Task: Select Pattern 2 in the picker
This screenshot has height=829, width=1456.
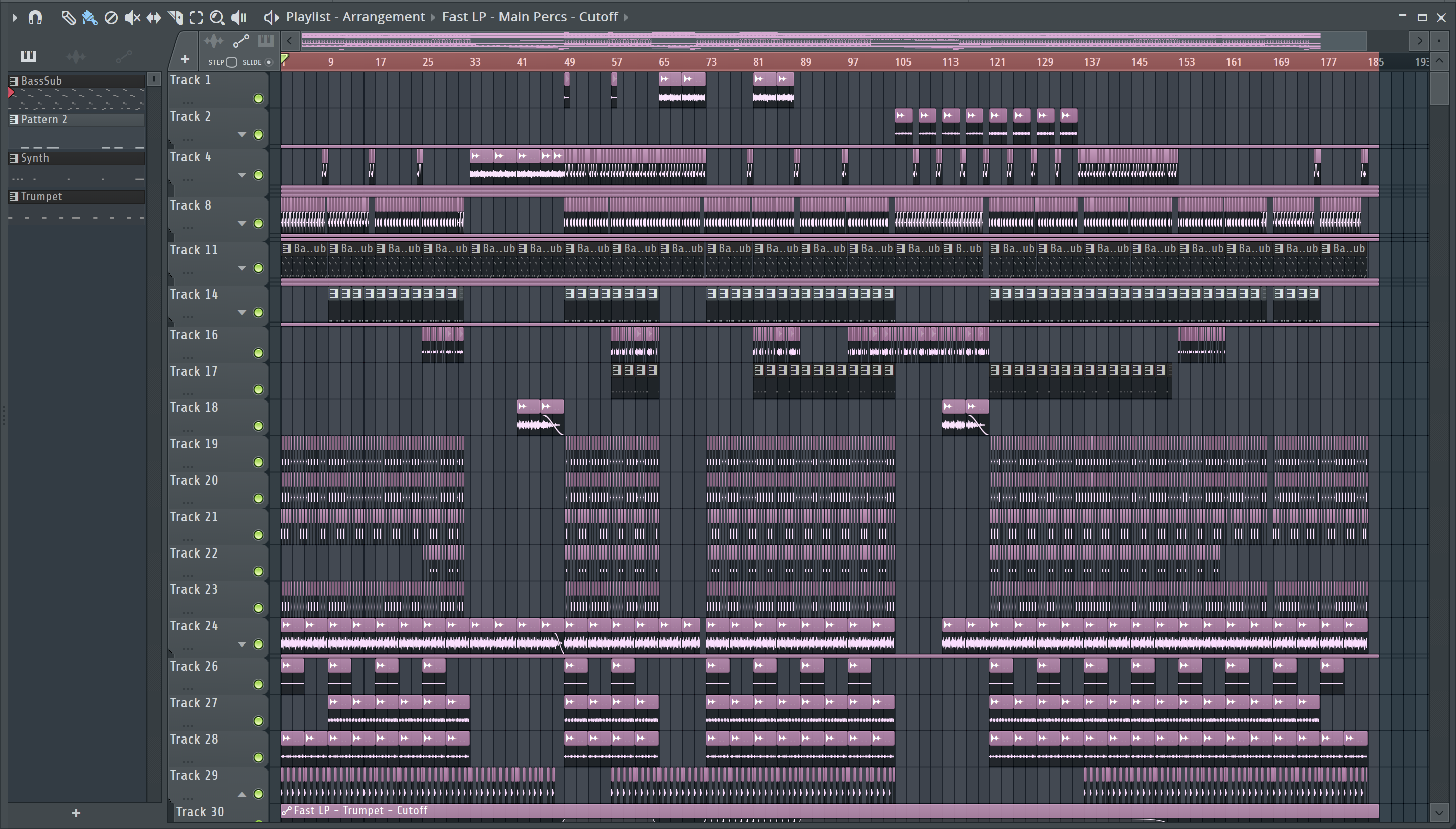Action: click(x=76, y=120)
